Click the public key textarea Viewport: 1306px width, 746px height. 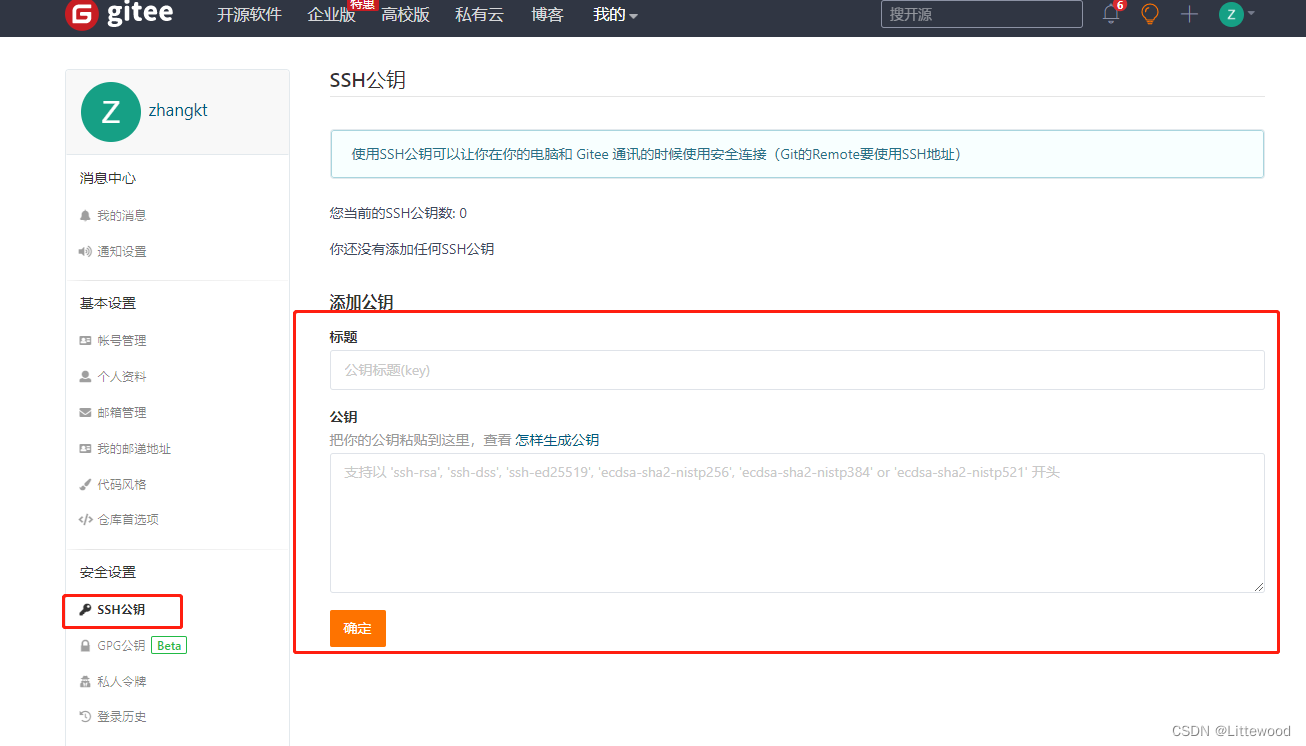tap(797, 523)
